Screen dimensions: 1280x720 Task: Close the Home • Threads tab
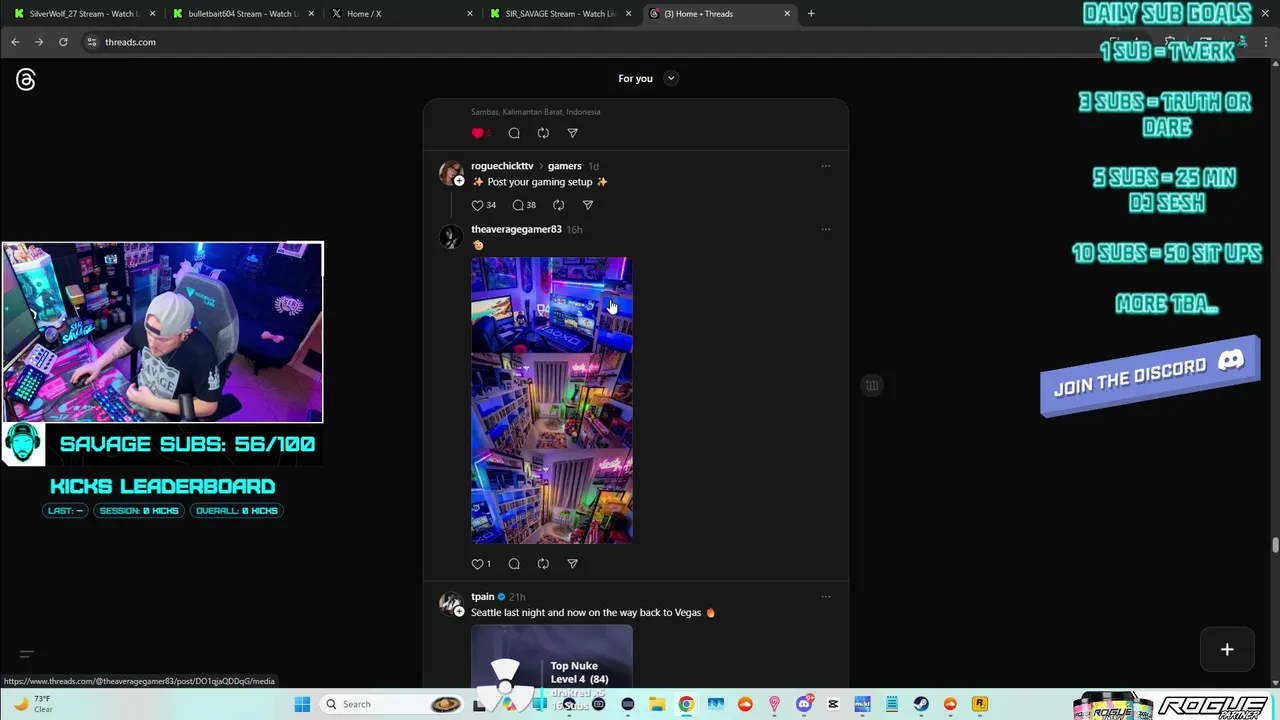(787, 14)
